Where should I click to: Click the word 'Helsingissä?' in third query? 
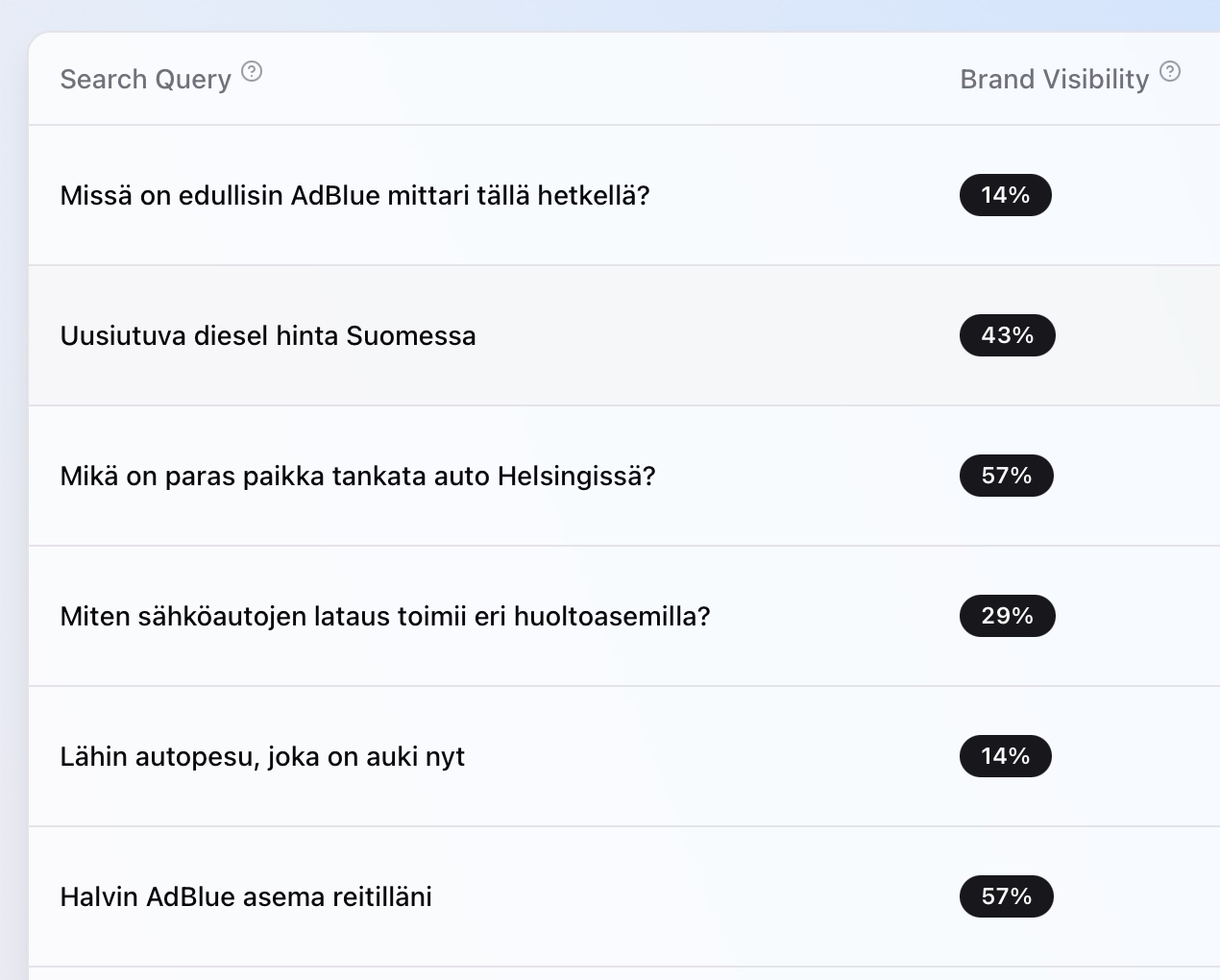[576, 477]
